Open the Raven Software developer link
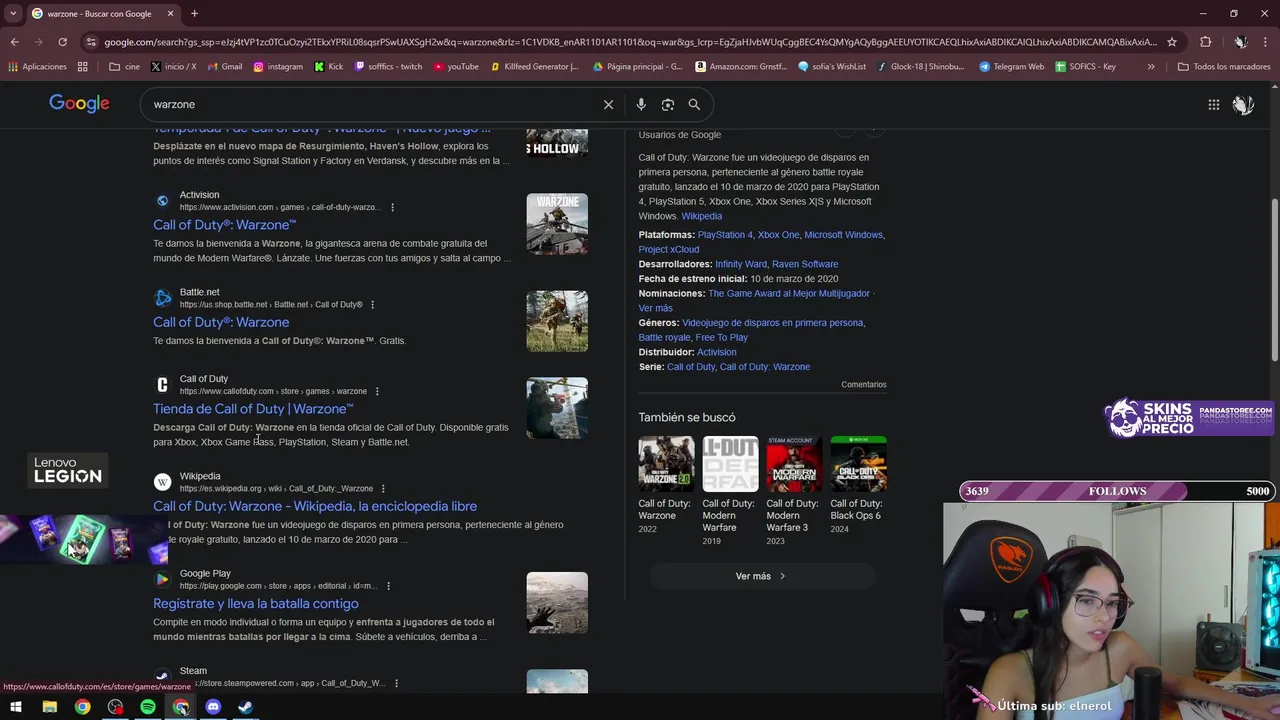The width and height of the screenshot is (1280, 720). pyautogui.click(x=805, y=264)
